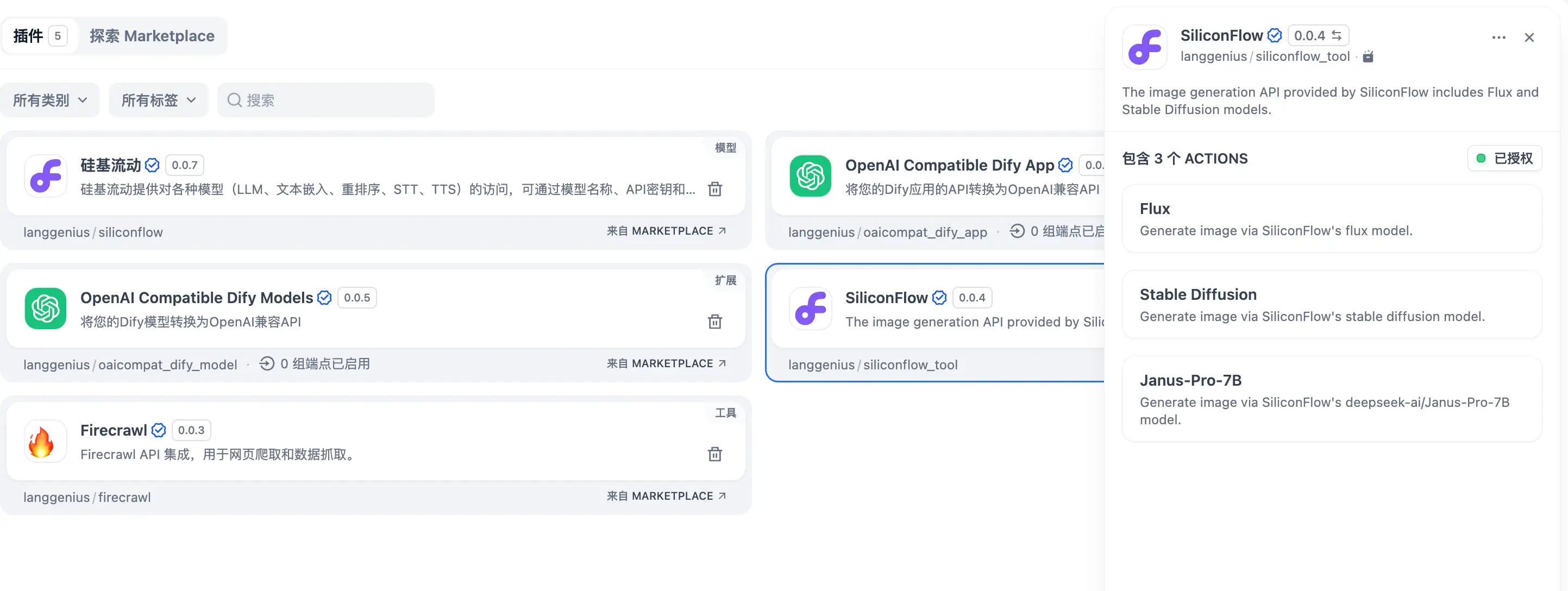This screenshot has width=1568, height=591.
Task: Click verified badge next to Firecrawl
Action: 158,430
